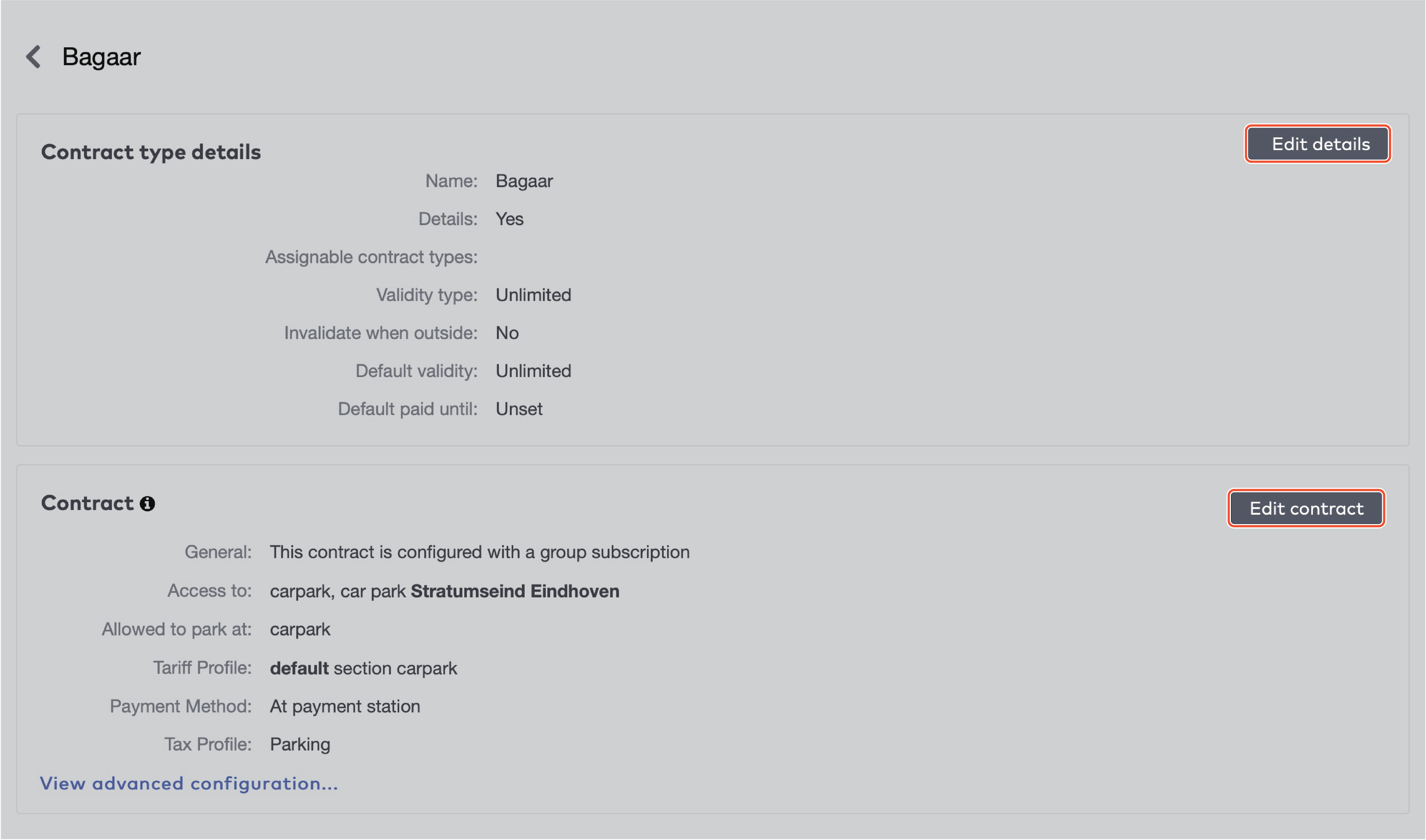The width and height of the screenshot is (1426, 840).
Task: Open View advanced configuration link
Action: [189, 784]
